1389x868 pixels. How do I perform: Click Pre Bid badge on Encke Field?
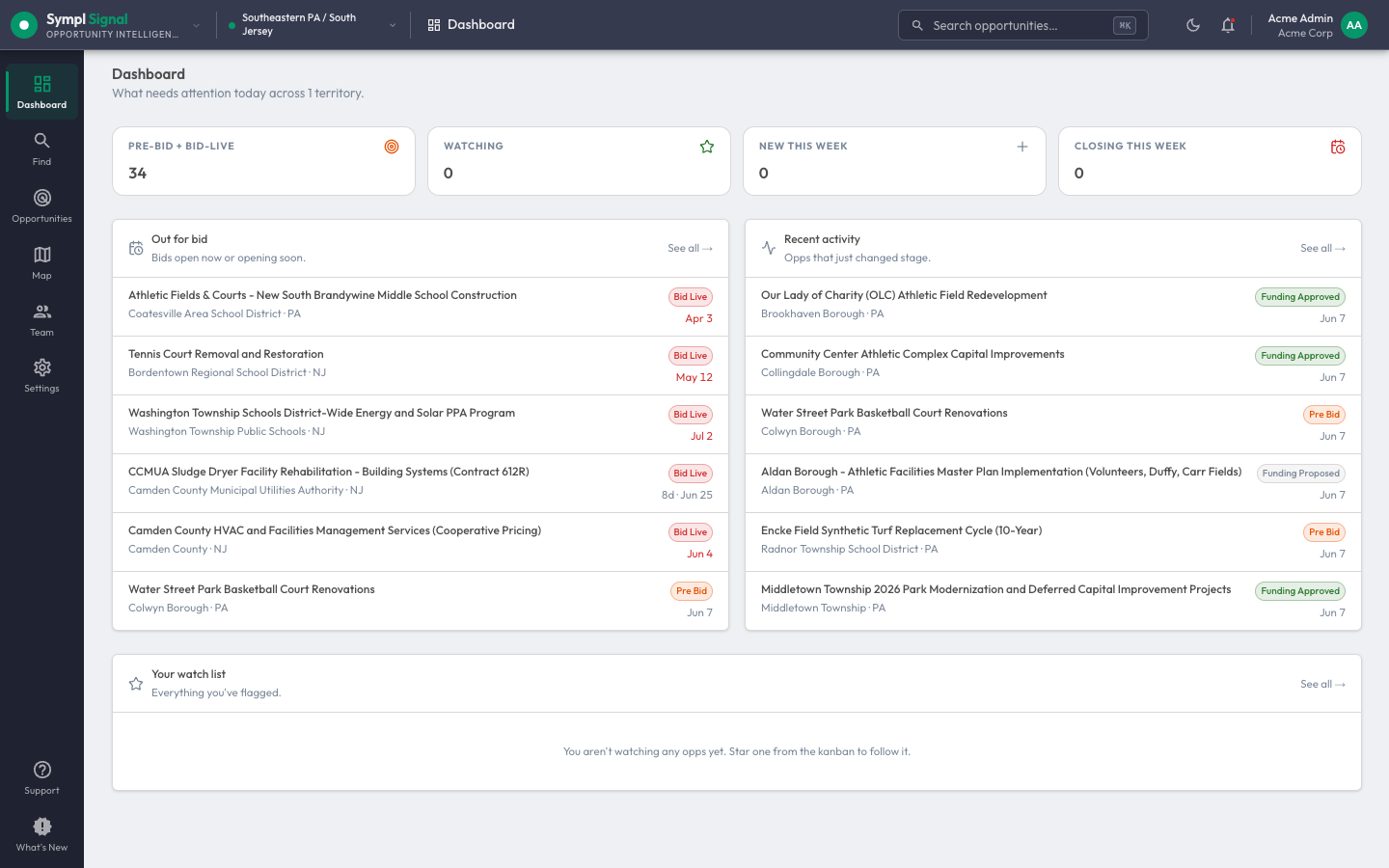tap(1324, 532)
